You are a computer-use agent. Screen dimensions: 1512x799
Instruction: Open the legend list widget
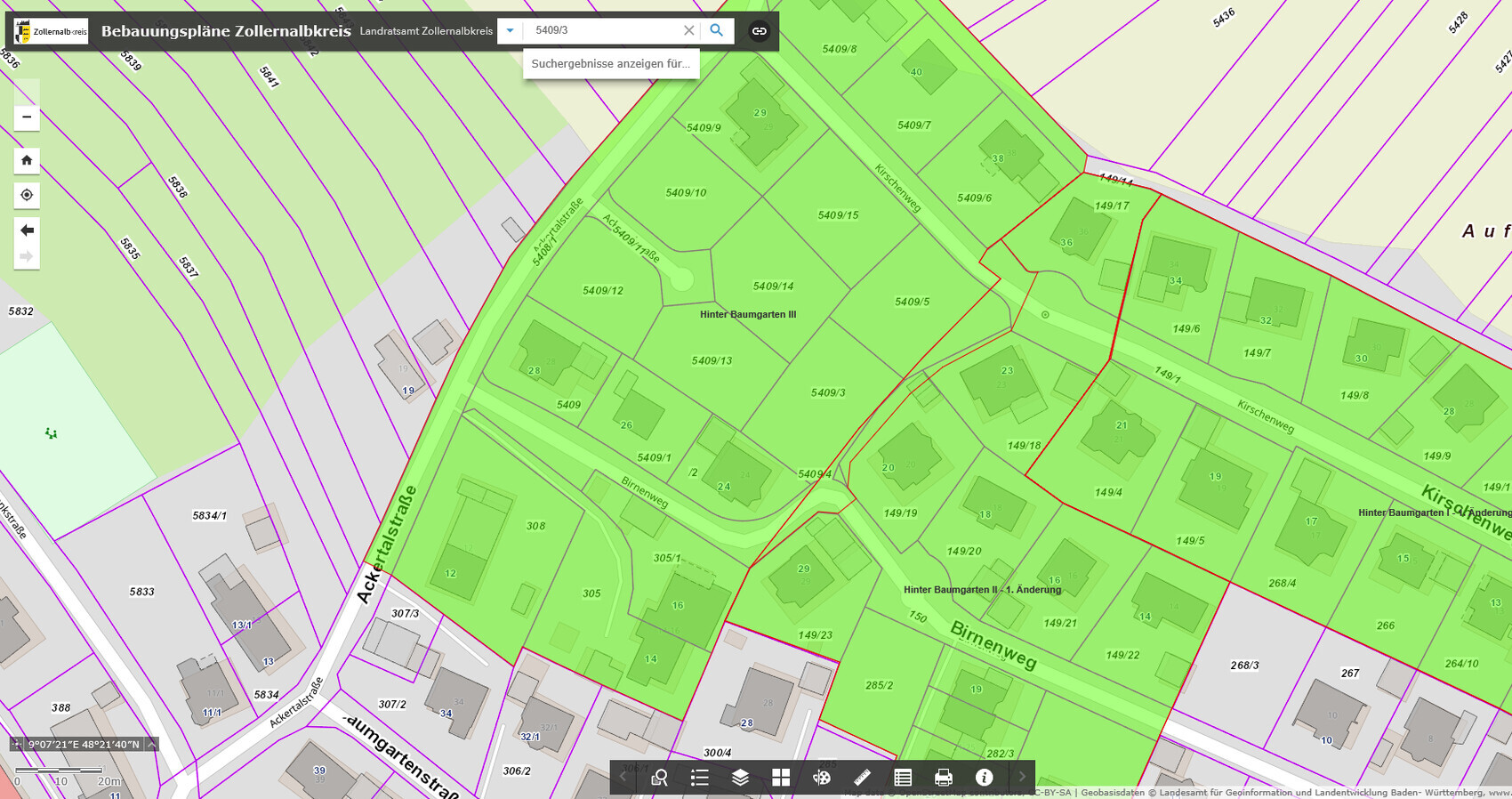pyautogui.click(x=700, y=778)
